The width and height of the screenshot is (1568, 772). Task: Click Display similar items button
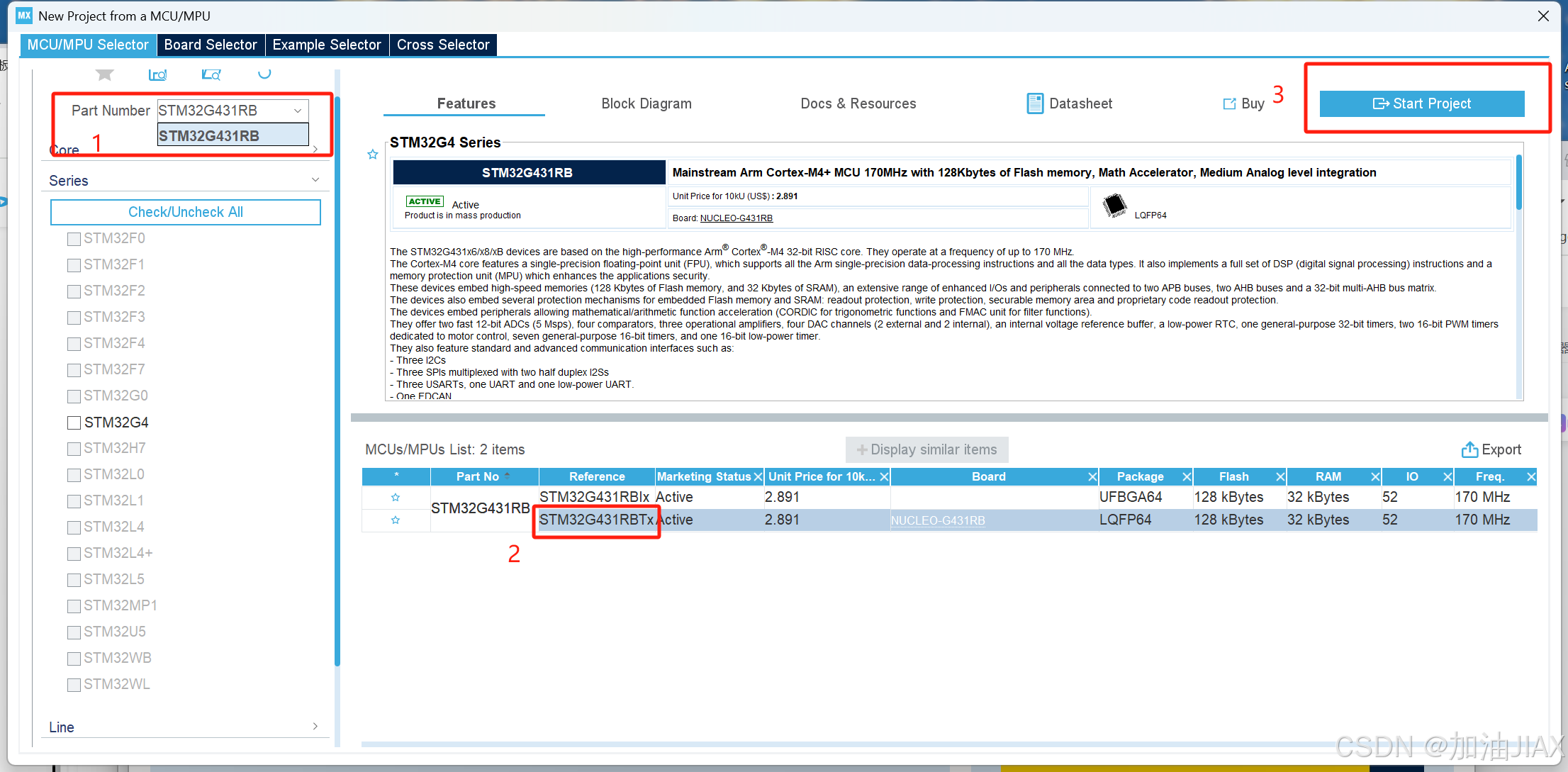pyautogui.click(x=926, y=449)
